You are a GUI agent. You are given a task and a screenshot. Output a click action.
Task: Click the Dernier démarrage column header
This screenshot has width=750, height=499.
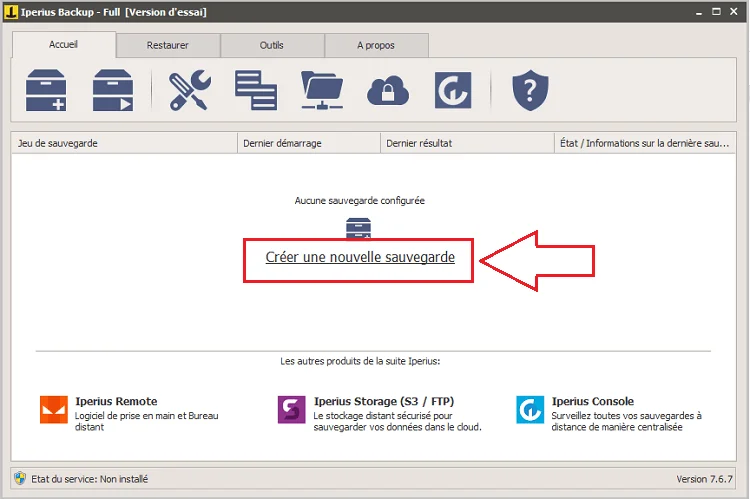tap(309, 143)
